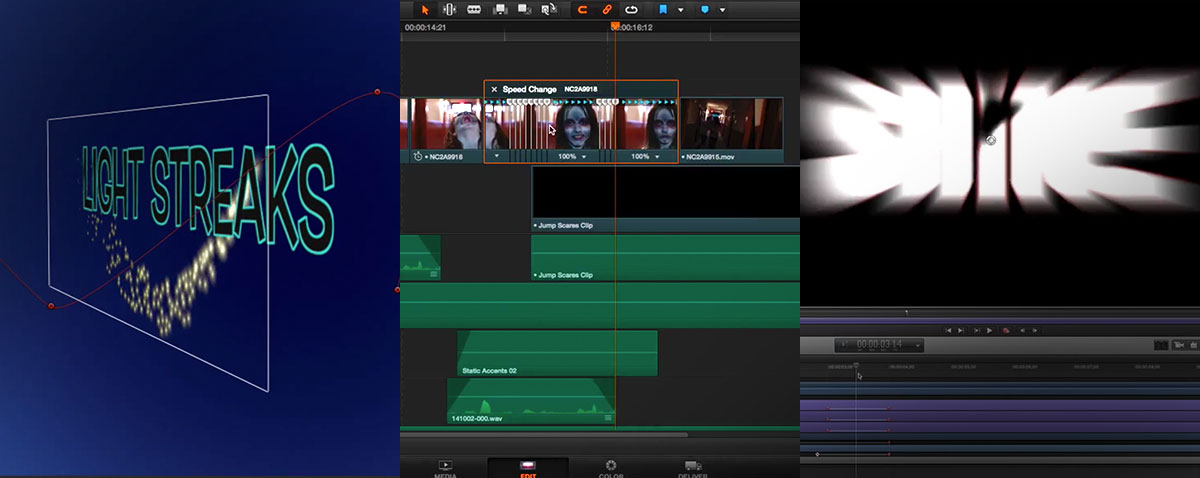Screen dimensions: 1200x478
Task: Click the overwrite clip icon
Action: tap(524, 9)
